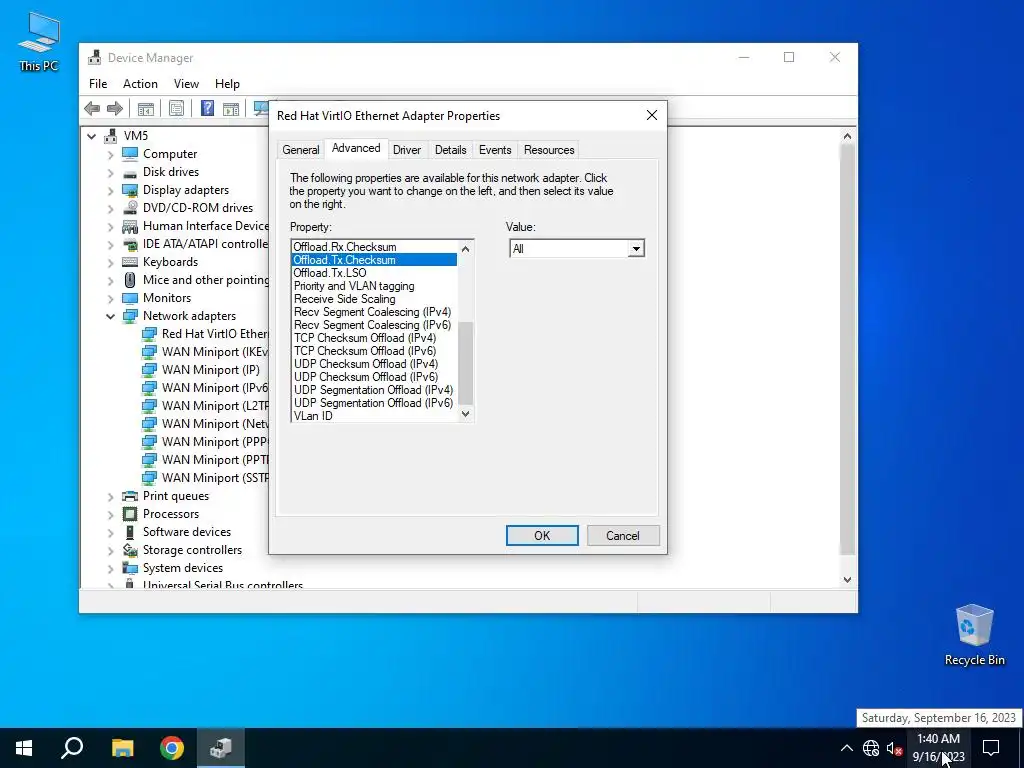
Task: Open taskbar Search magnifier
Action: coord(72,748)
